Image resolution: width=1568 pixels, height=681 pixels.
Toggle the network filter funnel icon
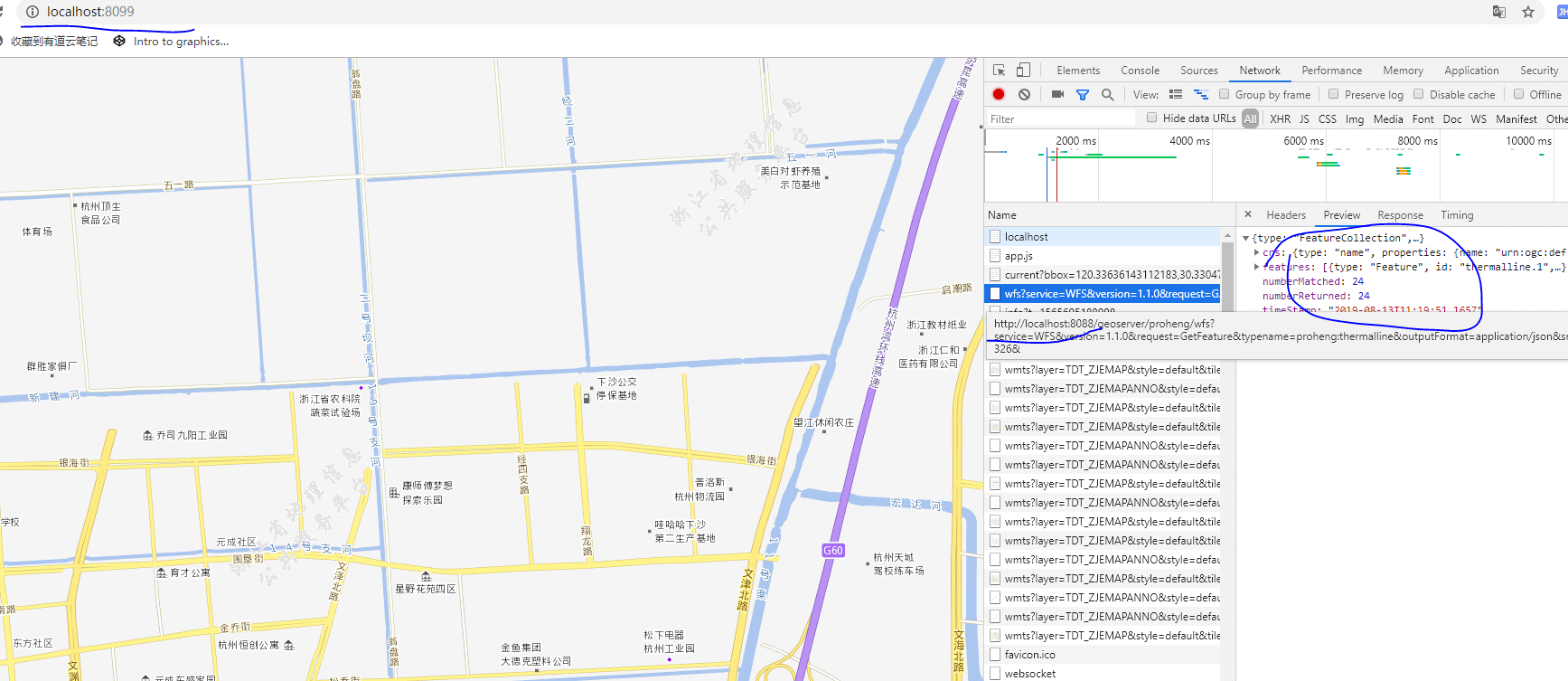tap(1083, 94)
